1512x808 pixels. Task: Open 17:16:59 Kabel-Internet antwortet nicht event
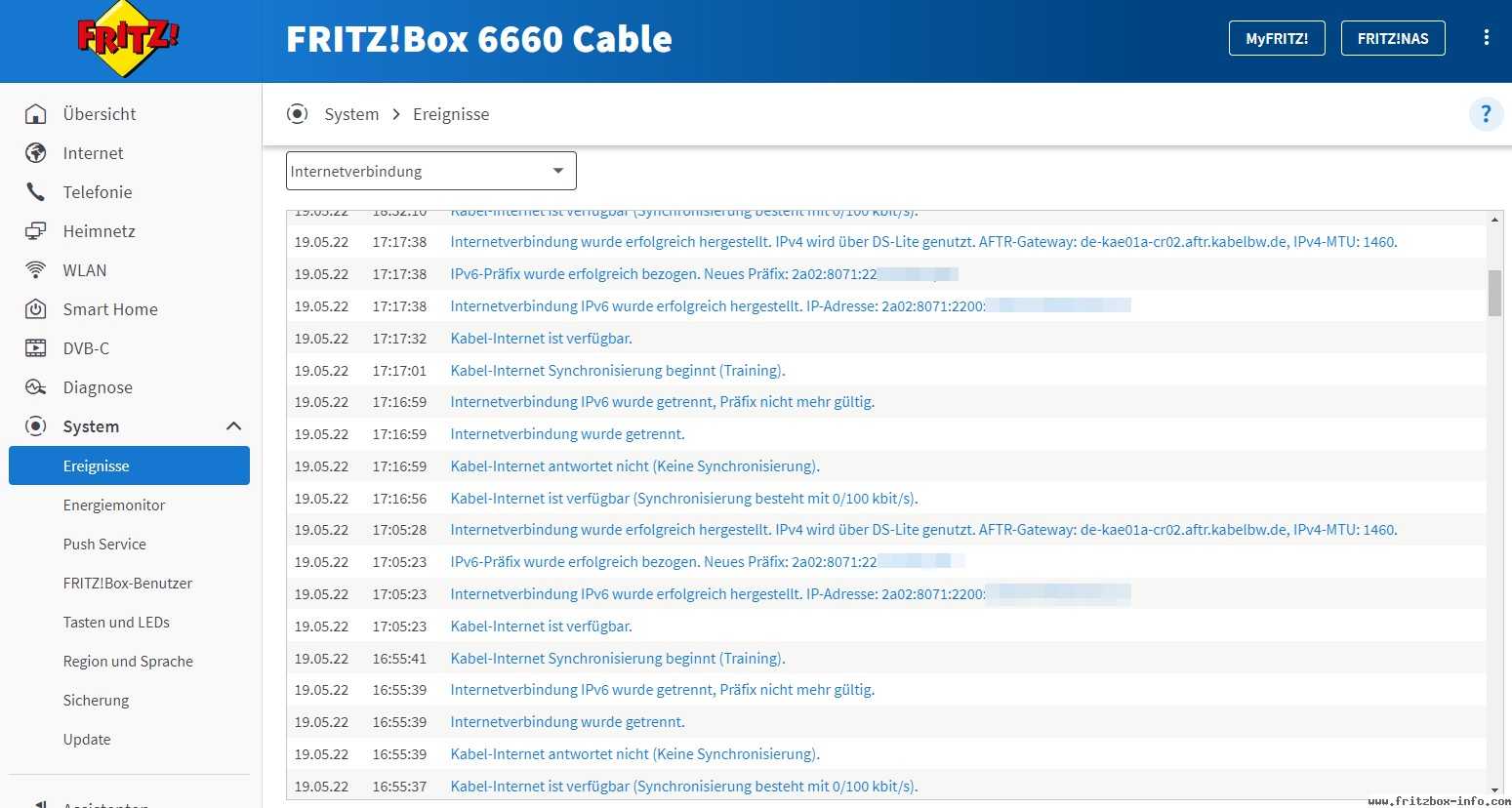coord(634,466)
